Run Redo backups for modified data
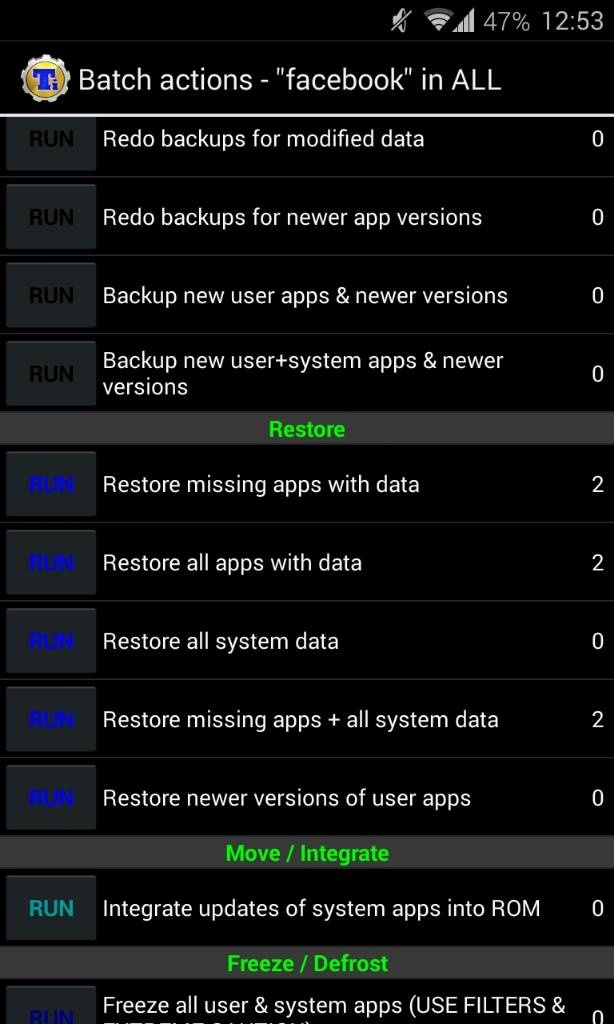The width and height of the screenshot is (614, 1024). coord(51,141)
